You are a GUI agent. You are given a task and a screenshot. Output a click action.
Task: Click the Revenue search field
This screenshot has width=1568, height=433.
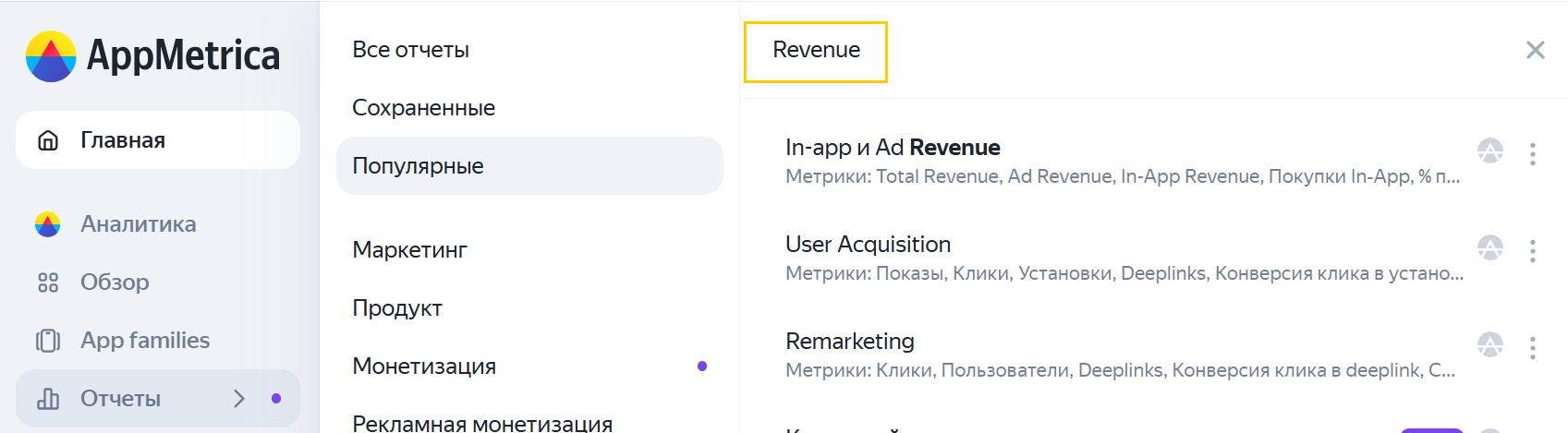pyautogui.click(x=816, y=52)
